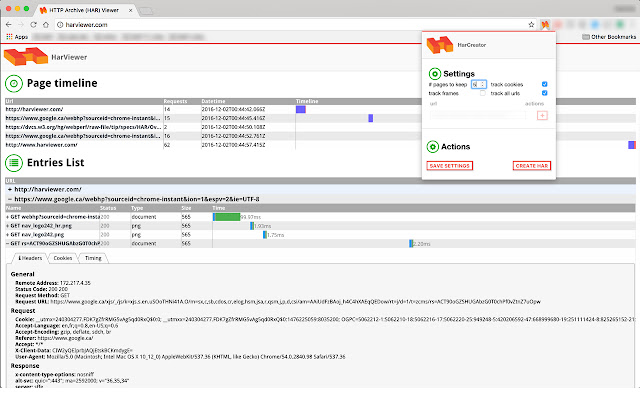This screenshot has width=640, height=400.
Task: Expand the GET nav_logo242_hr.png entry
Action: (x=8, y=225)
